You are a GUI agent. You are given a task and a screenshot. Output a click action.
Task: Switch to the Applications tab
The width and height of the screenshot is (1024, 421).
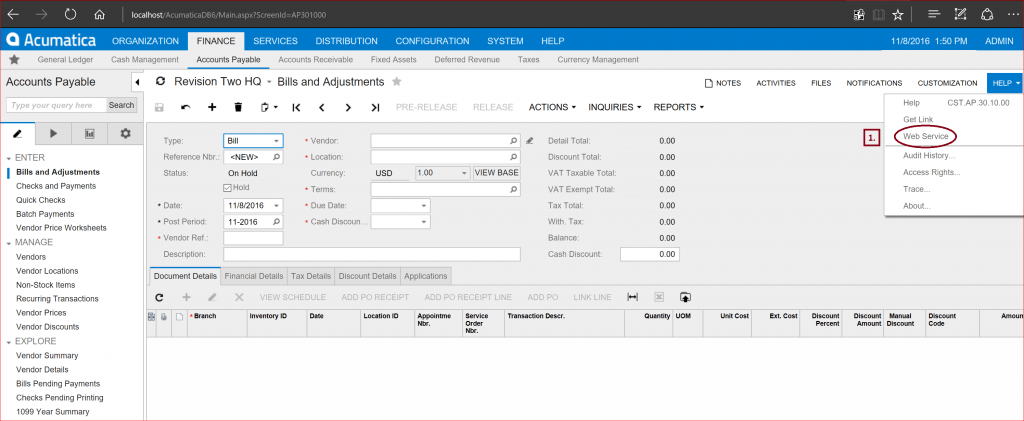(426, 276)
